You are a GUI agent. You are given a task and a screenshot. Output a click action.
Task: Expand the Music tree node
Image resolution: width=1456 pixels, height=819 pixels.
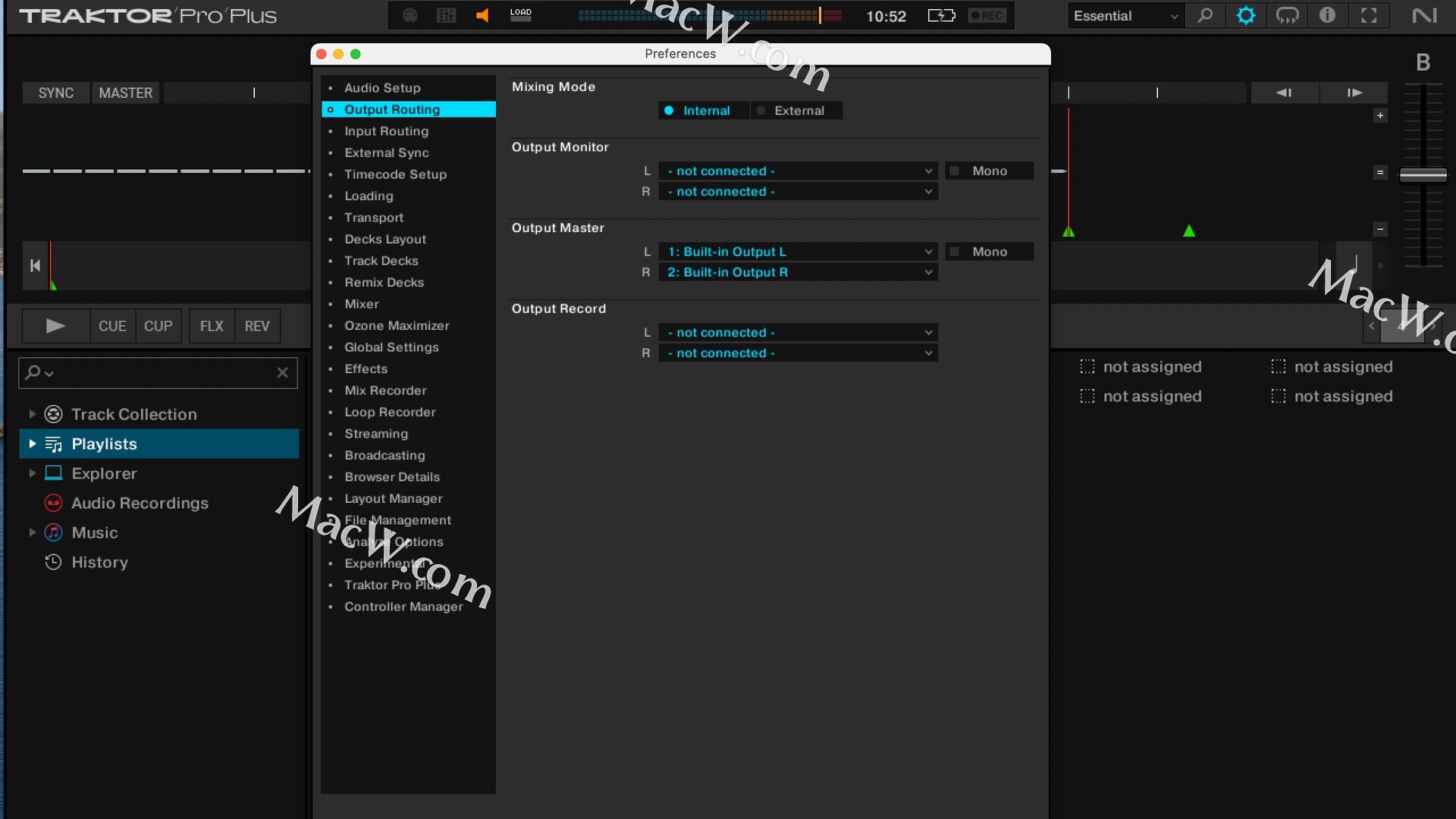(32, 532)
